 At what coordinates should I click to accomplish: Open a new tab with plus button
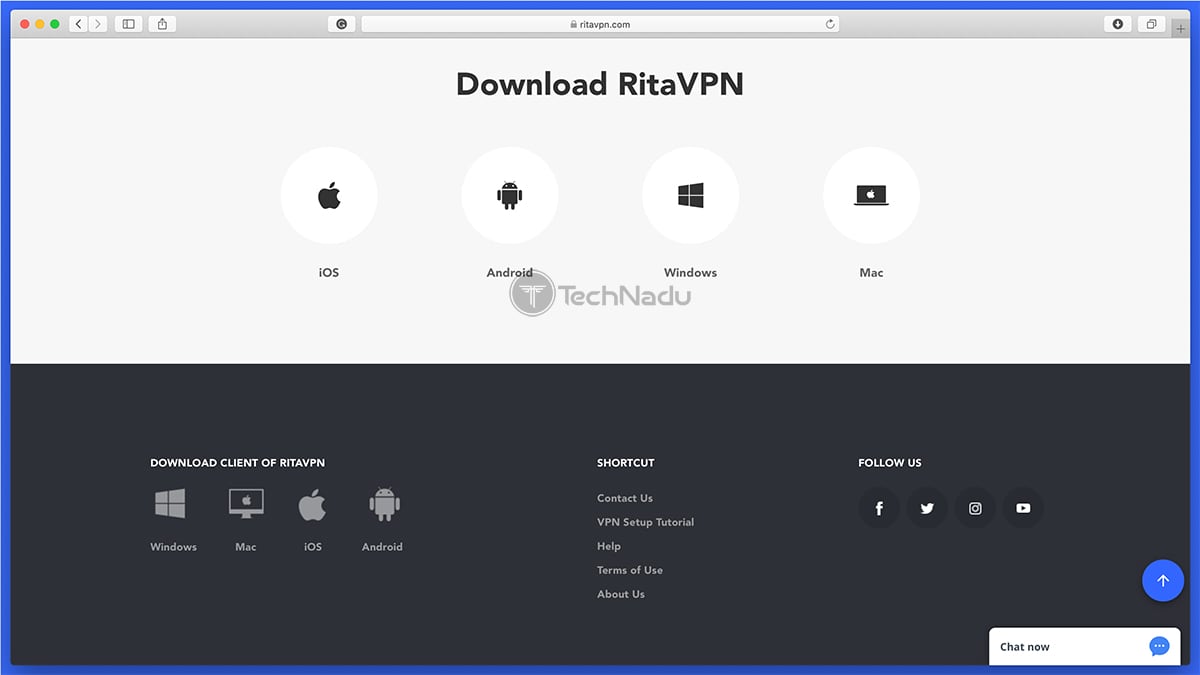(1181, 28)
